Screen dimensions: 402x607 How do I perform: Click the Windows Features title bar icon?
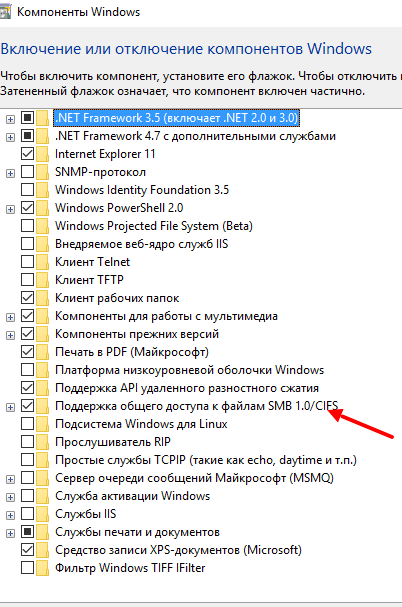(5, 12)
